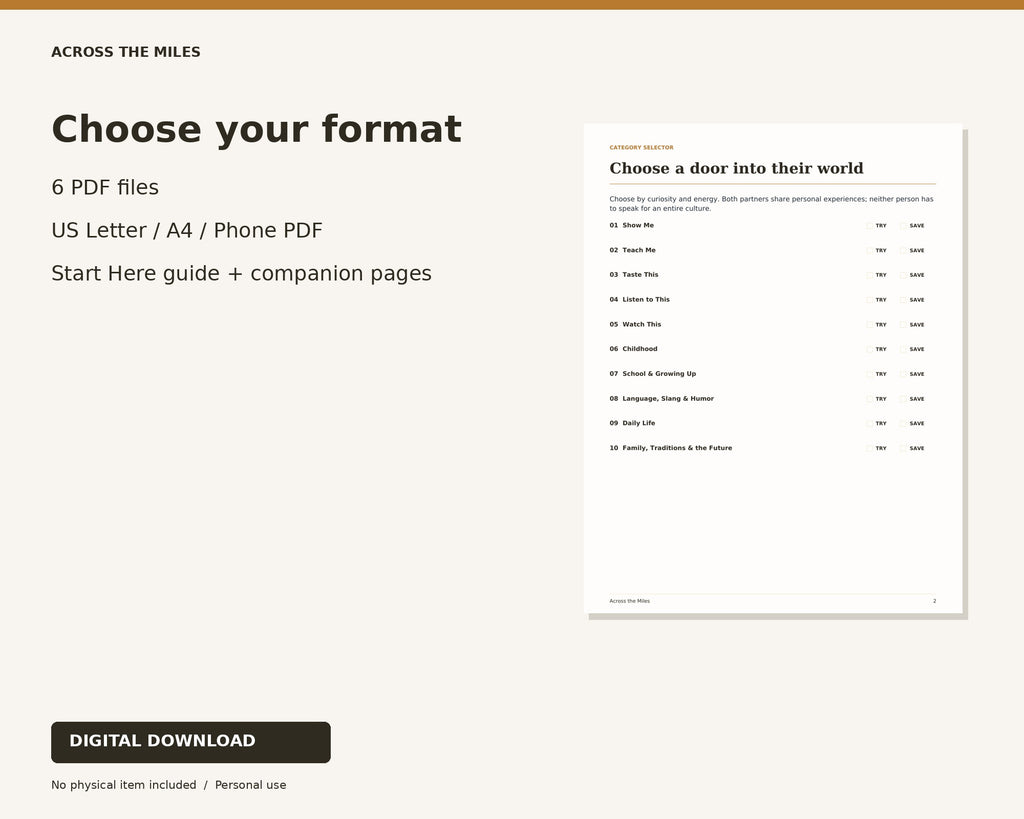Click the 'Choose your format' heading
This screenshot has width=1024, height=819.
pyautogui.click(x=257, y=129)
